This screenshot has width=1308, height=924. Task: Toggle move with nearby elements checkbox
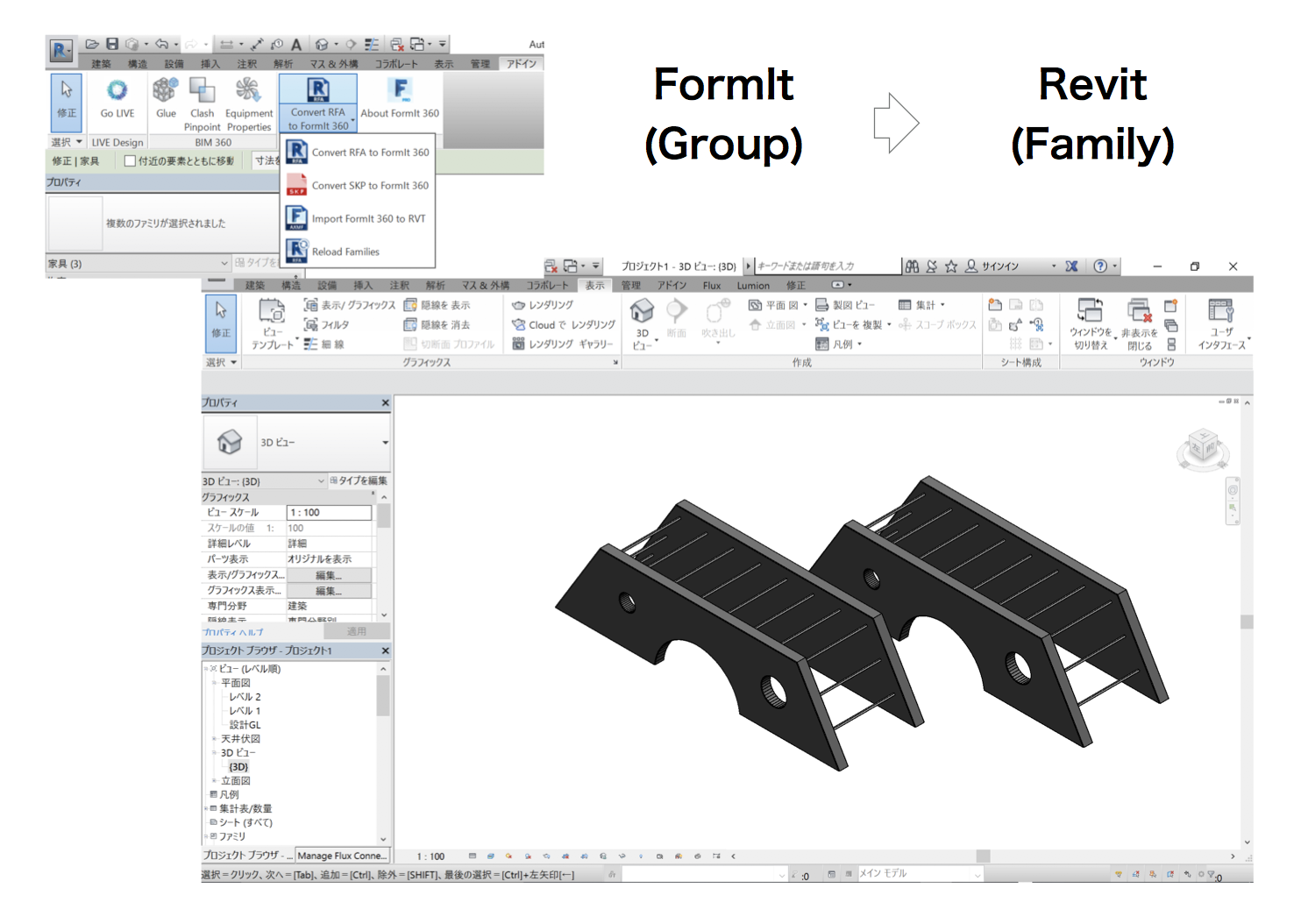coord(130,161)
